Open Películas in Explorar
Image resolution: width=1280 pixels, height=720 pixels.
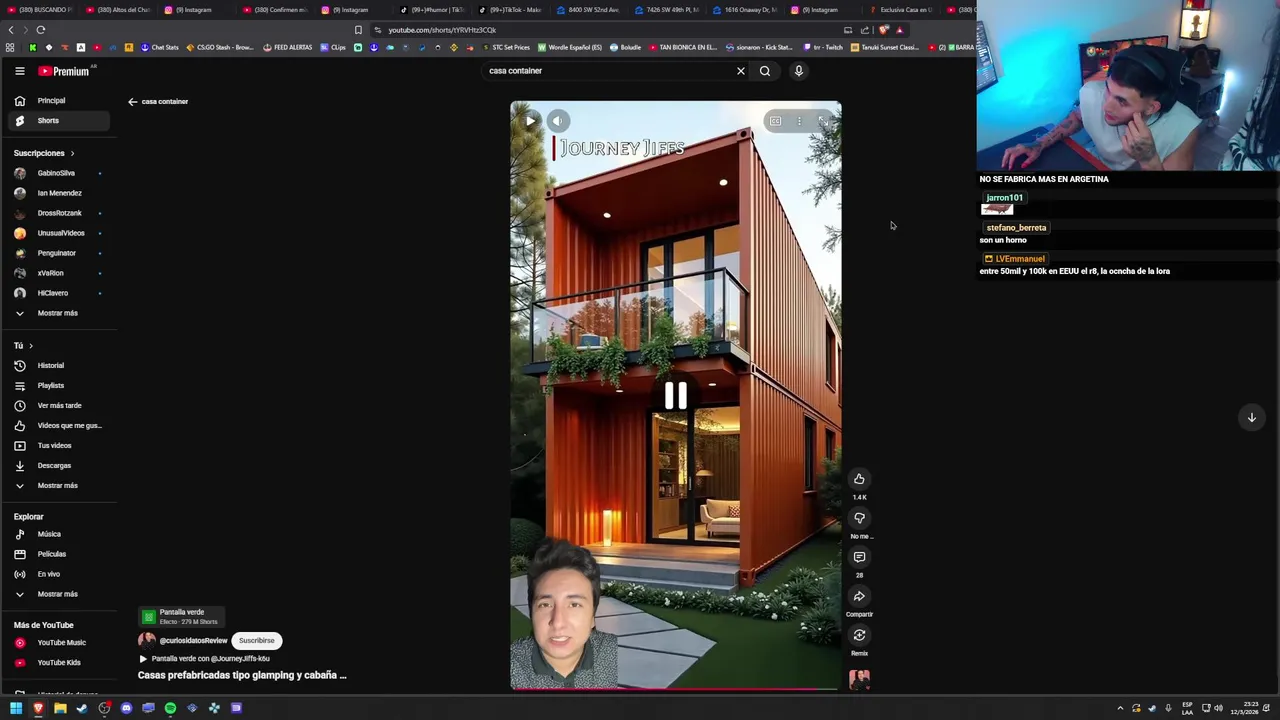point(58,554)
